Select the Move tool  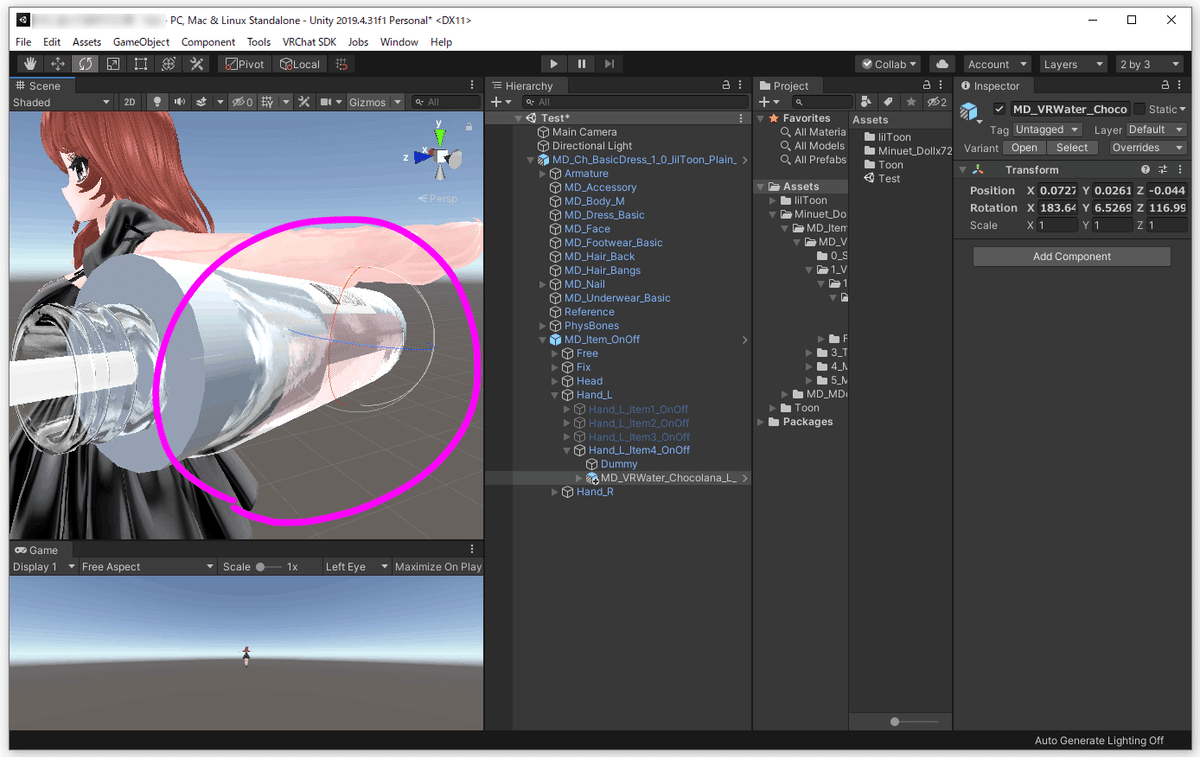click(x=57, y=64)
